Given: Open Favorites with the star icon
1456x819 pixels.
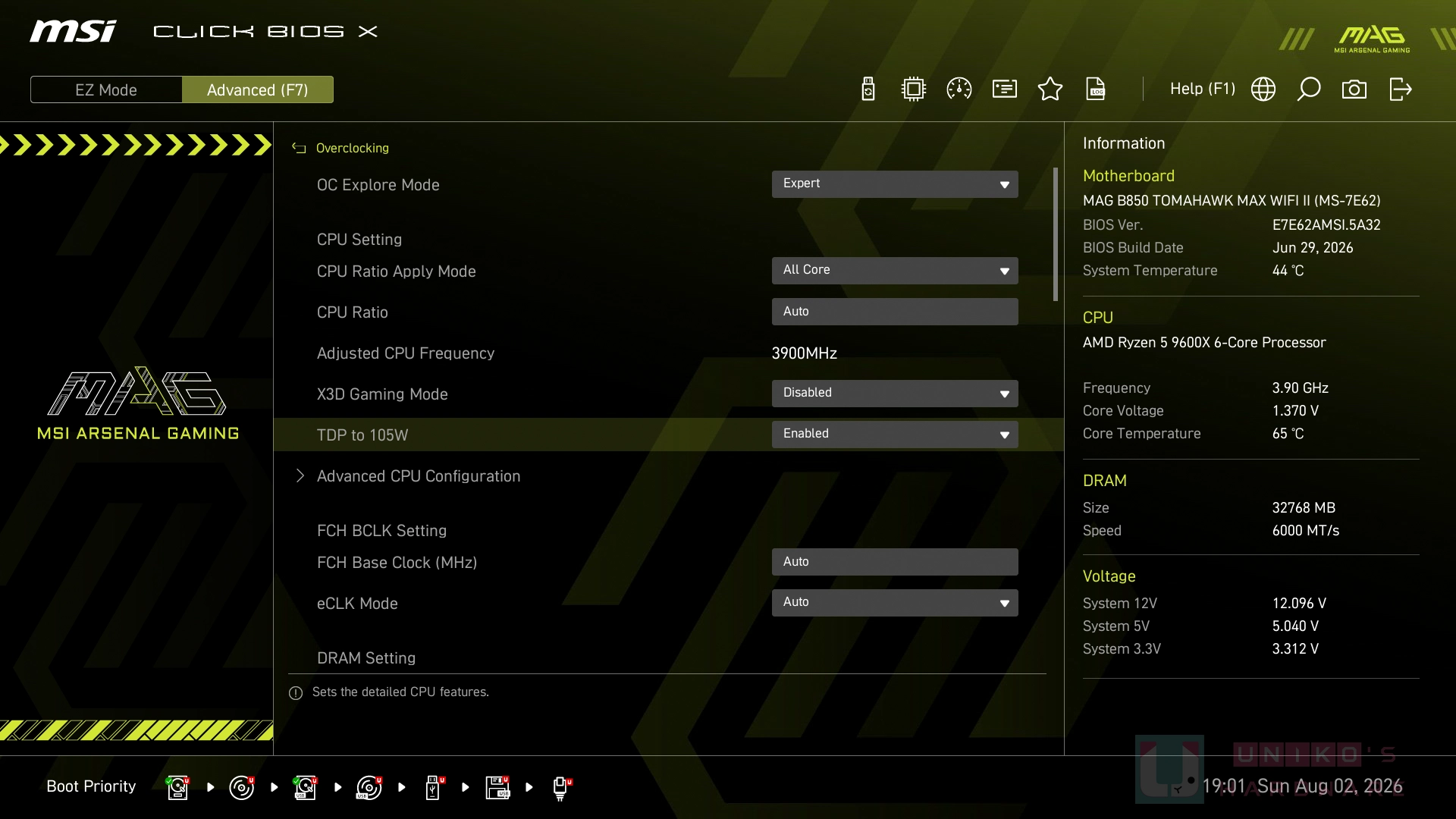Looking at the screenshot, I should [x=1050, y=89].
